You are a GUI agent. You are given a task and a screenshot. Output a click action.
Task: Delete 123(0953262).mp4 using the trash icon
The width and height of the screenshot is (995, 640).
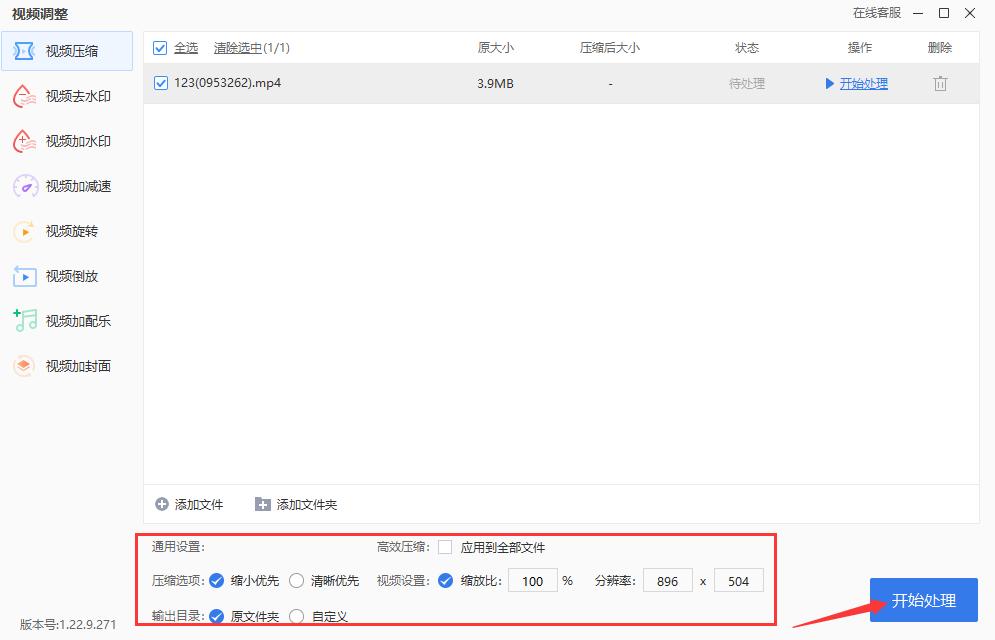coord(940,84)
